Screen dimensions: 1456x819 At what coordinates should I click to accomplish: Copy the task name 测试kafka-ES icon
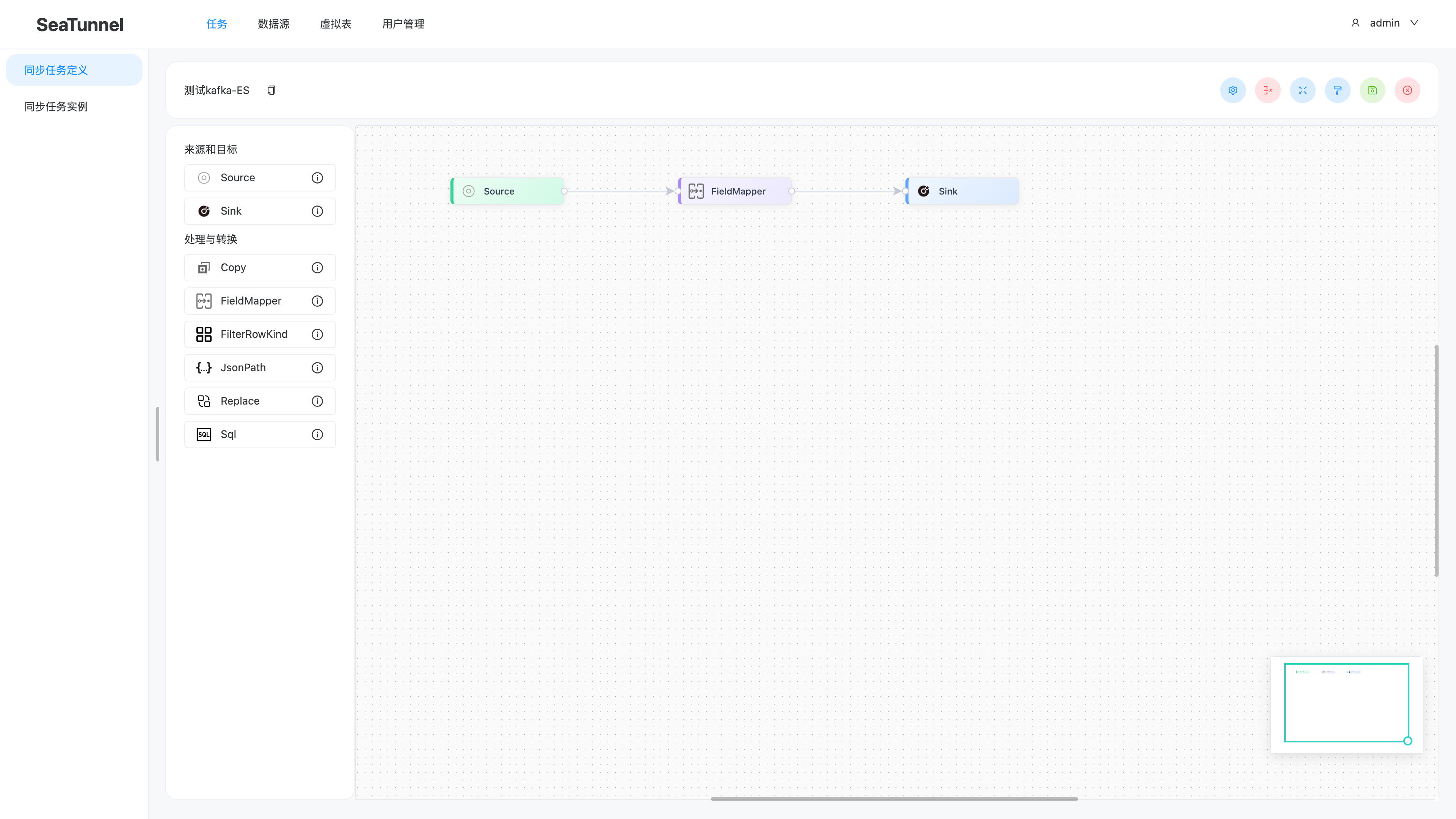271,91
